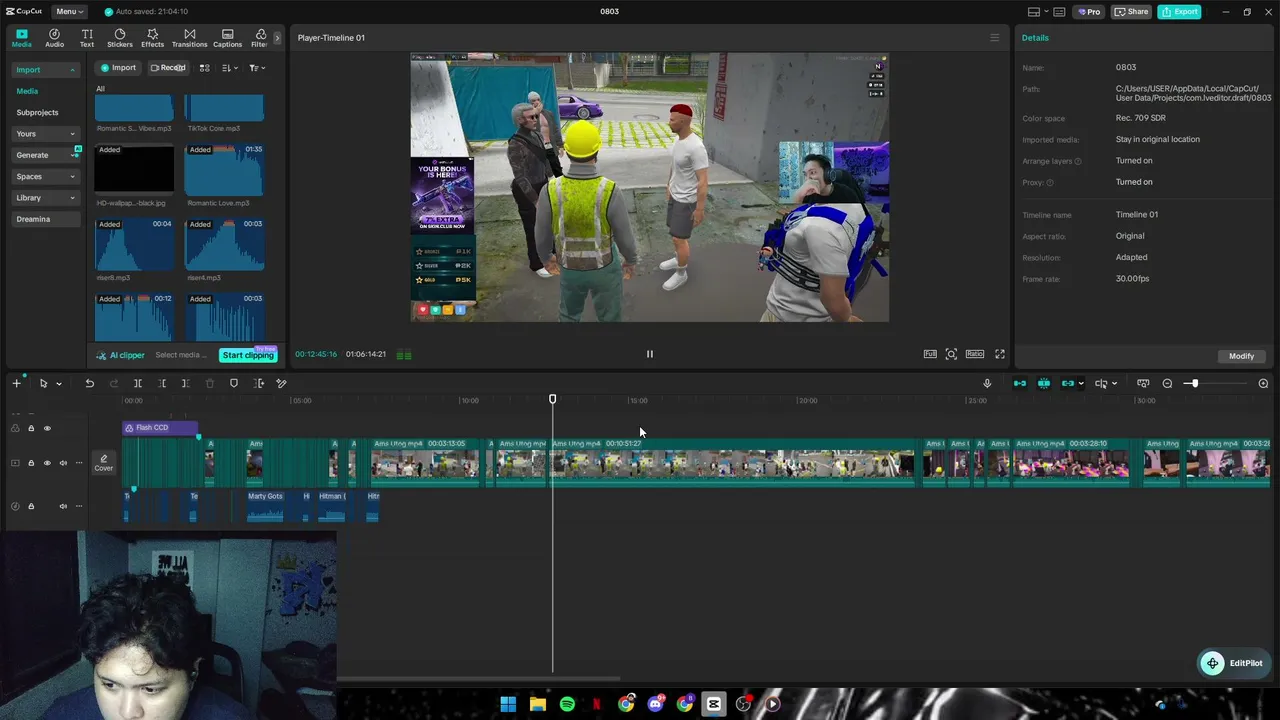Lock the Flash CCD effect track
Image resolution: width=1280 pixels, height=720 pixels.
click(31, 428)
